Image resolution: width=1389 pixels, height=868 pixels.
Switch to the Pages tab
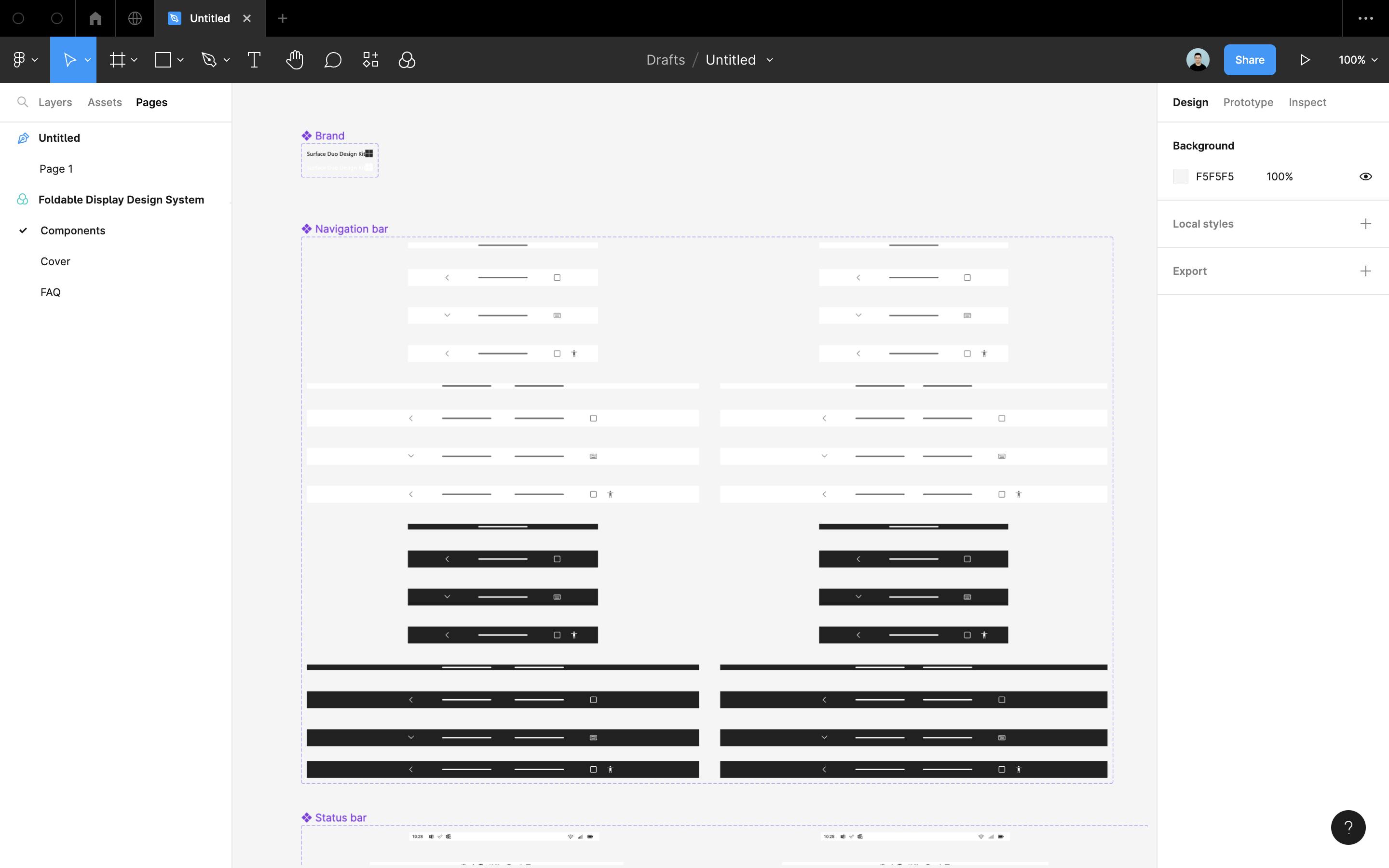click(151, 102)
